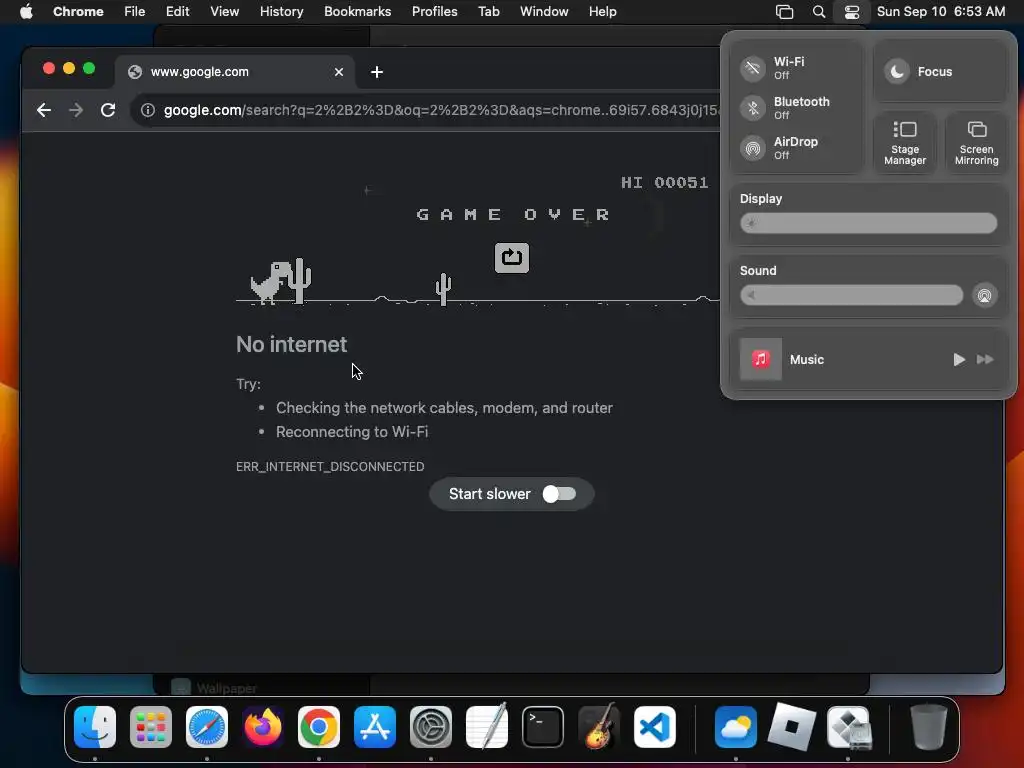Open date and time in menu bar

tap(940, 12)
